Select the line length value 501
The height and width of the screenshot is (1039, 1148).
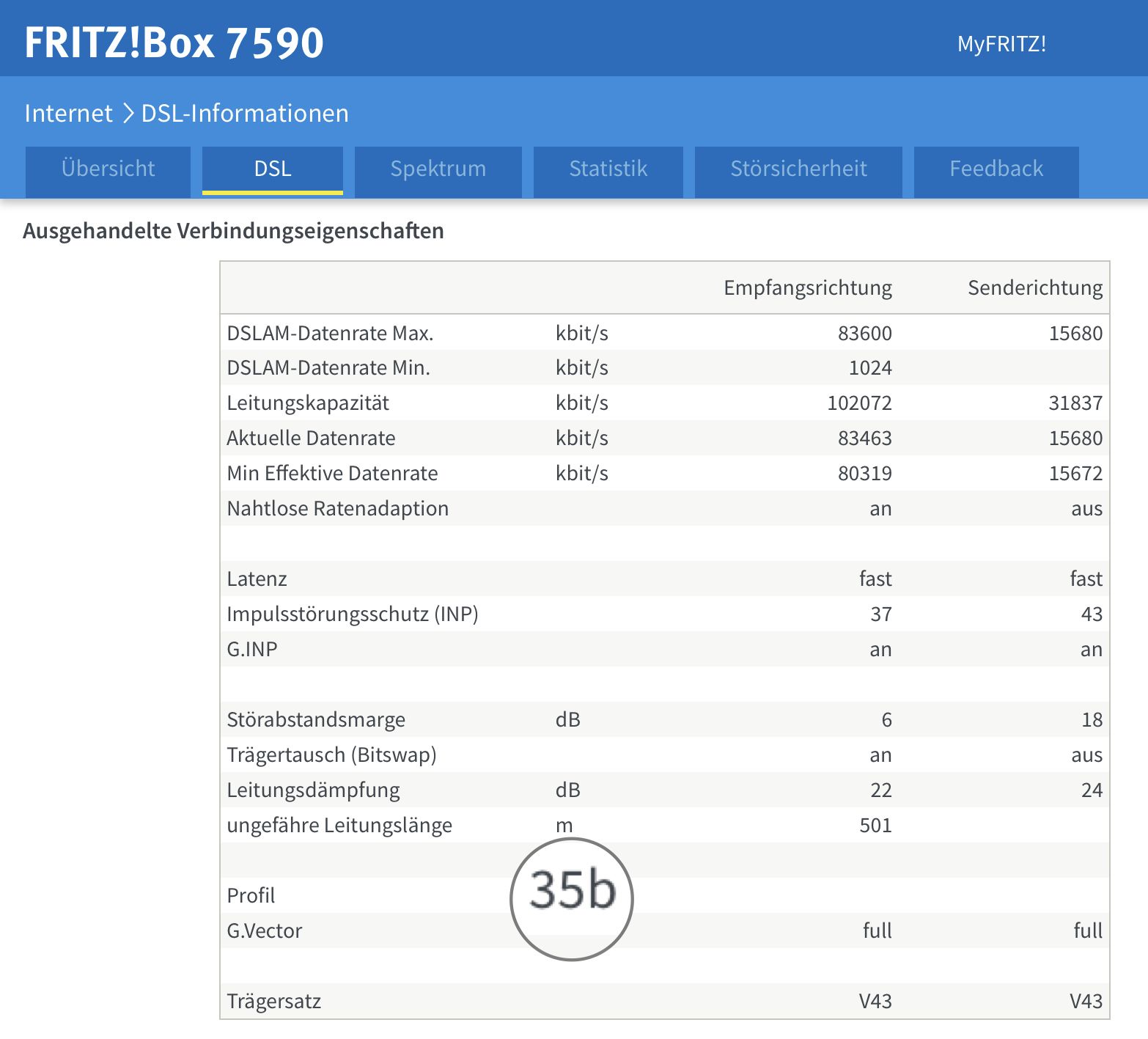click(875, 826)
